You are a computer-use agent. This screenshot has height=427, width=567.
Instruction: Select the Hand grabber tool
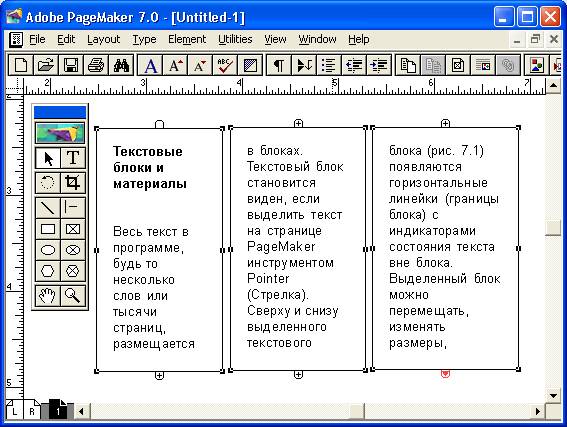tap(48, 296)
